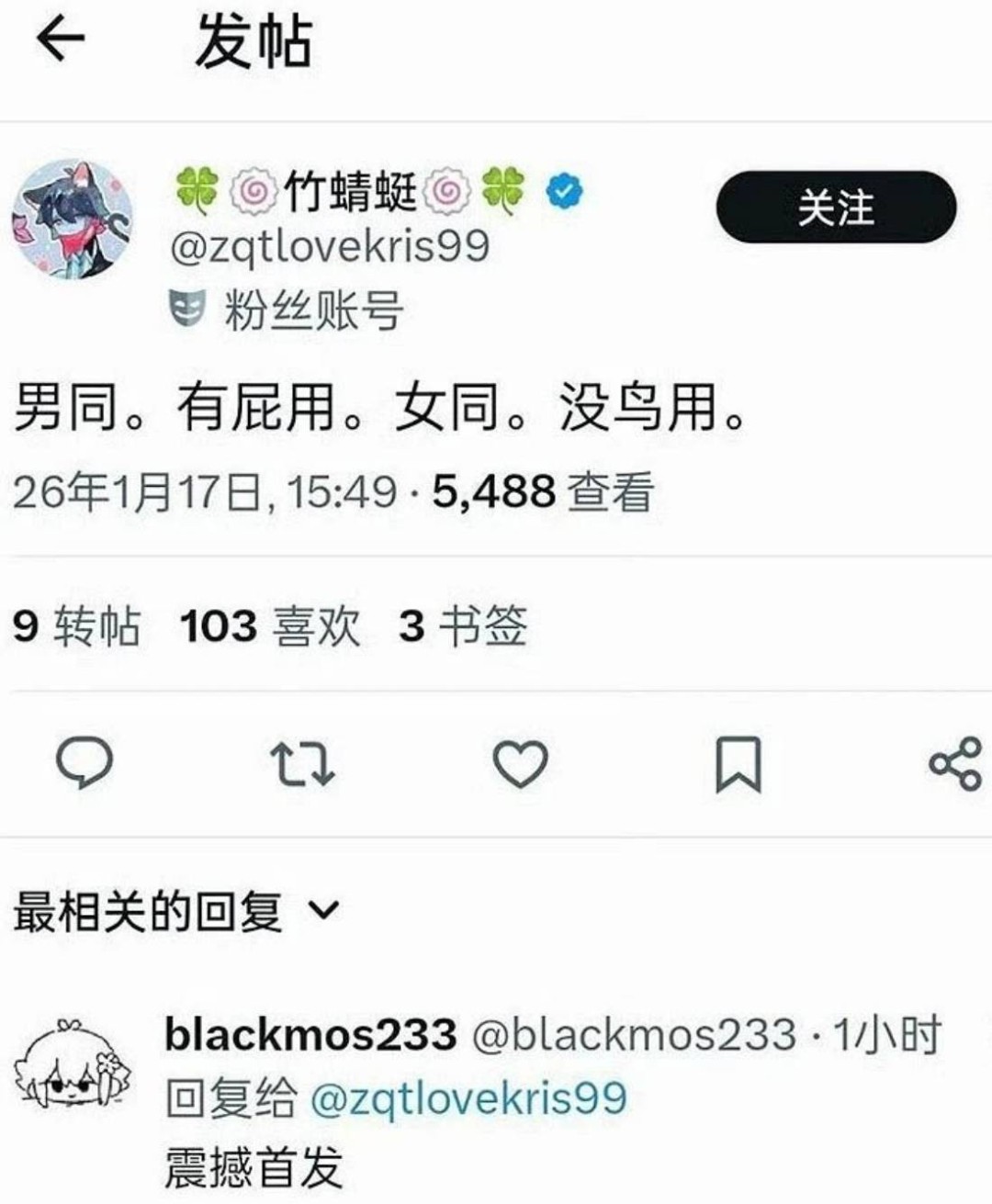This screenshot has width=992, height=1204.
Task: Open blackmos233's avatar picture
Action: [73, 1066]
